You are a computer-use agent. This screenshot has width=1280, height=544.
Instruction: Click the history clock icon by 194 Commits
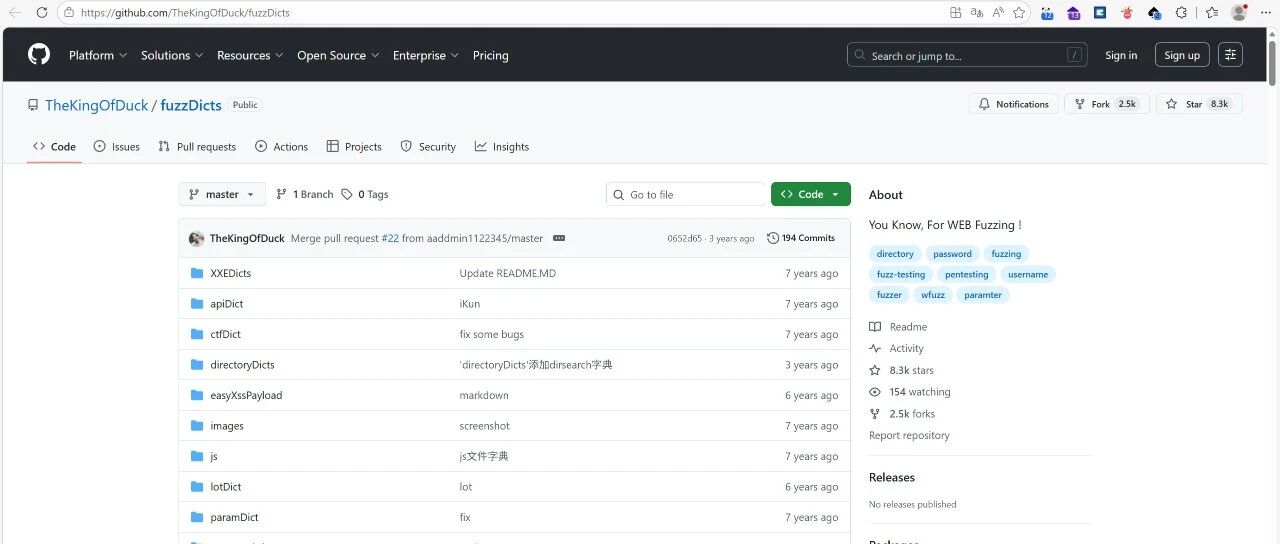(x=773, y=238)
